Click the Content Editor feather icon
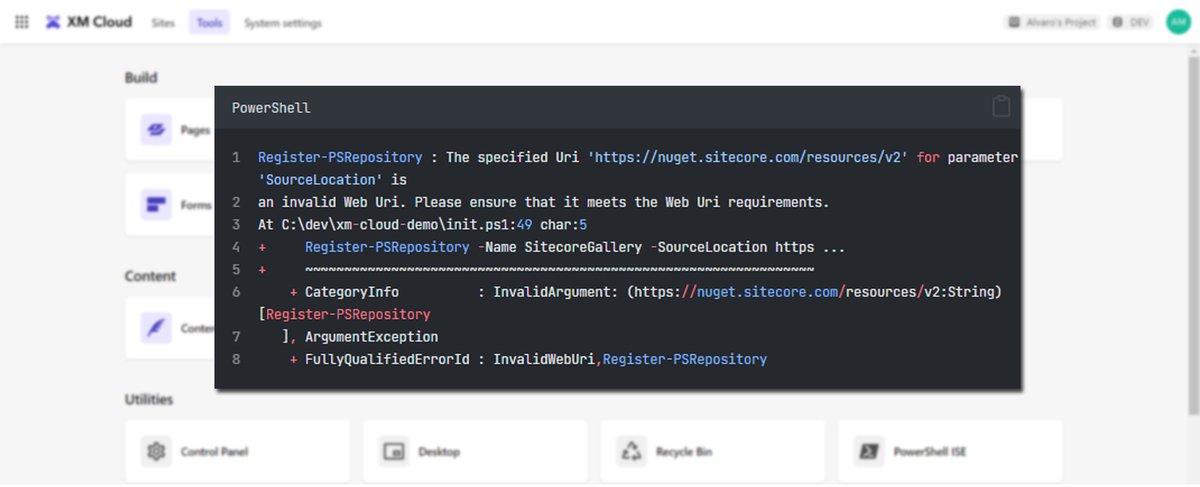The image size is (1200, 487). (x=156, y=327)
